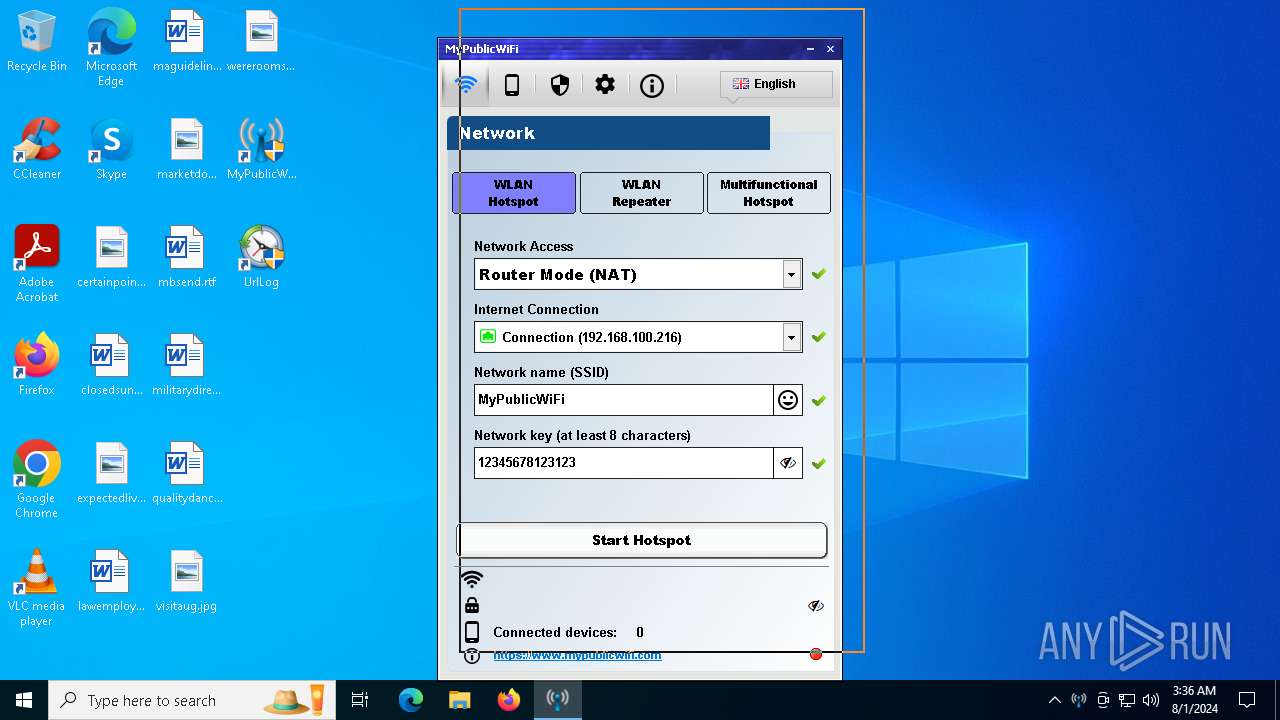This screenshot has width=1280, height=720.
Task: Open the taskbar clock showing 3:36 AM
Action: point(1194,700)
